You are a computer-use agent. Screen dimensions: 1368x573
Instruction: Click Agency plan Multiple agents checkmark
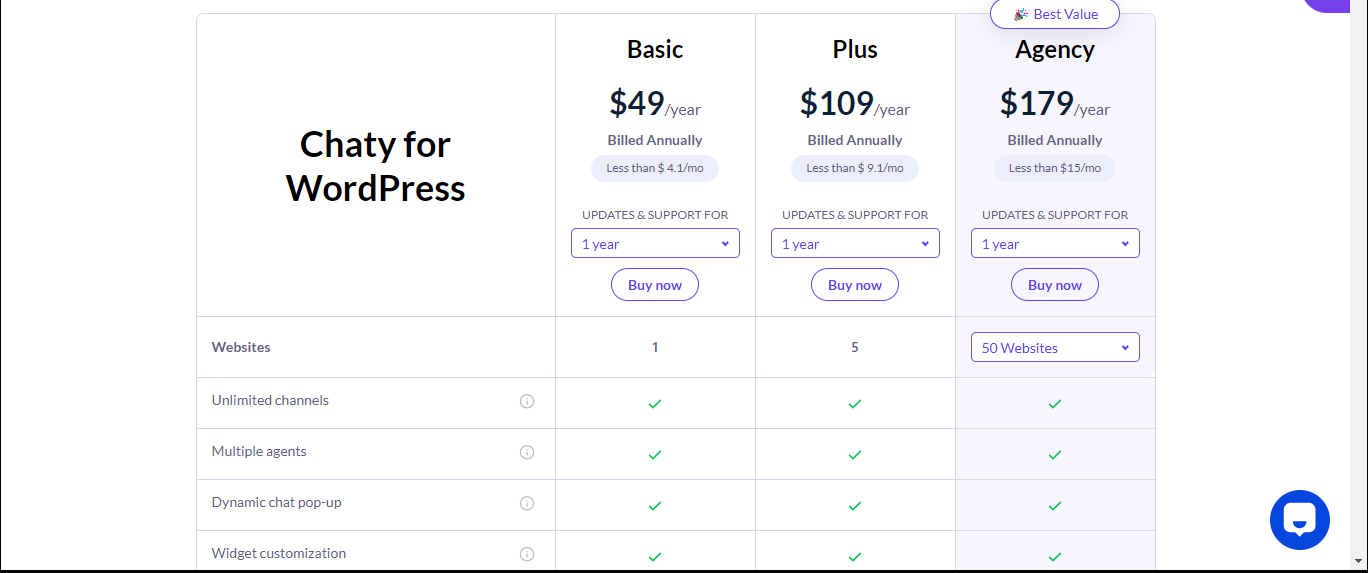[x=1055, y=454]
